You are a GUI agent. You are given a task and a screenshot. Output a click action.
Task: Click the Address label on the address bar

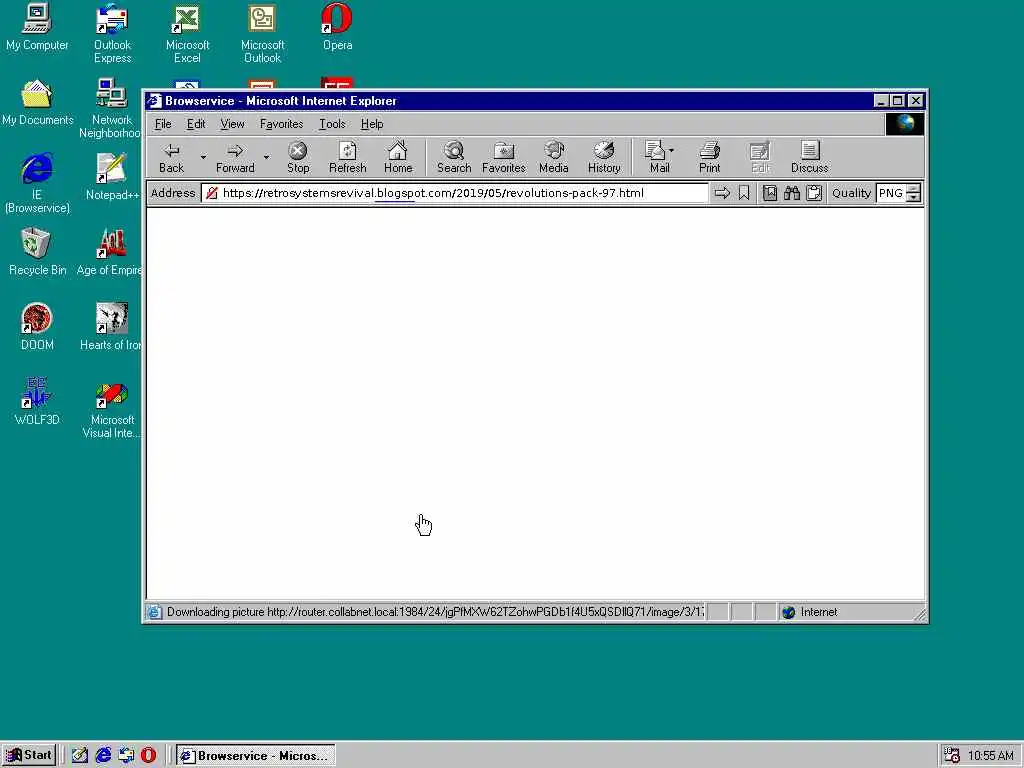click(173, 193)
